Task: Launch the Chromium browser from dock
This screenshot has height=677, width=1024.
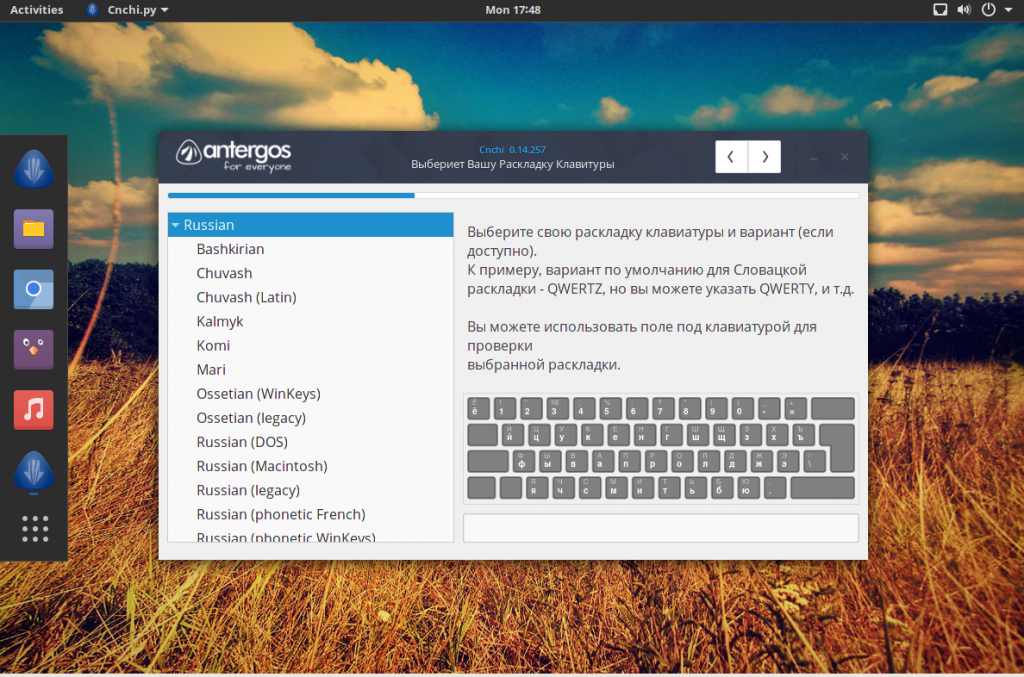Action: pyautogui.click(x=33, y=289)
